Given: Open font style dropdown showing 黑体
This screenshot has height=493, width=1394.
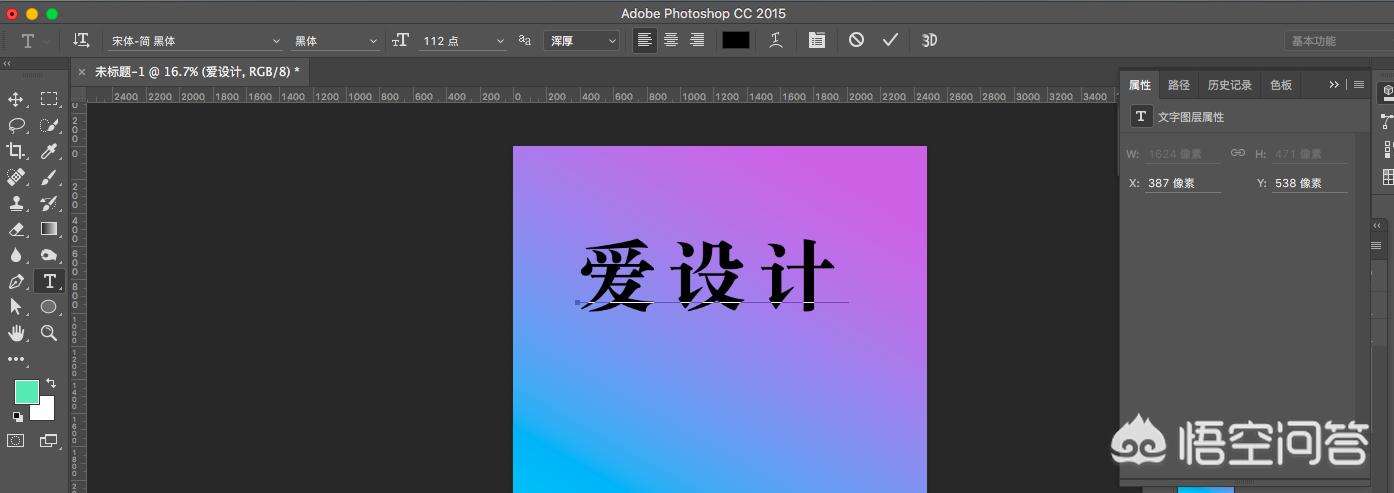Looking at the screenshot, I should (x=336, y=41).
